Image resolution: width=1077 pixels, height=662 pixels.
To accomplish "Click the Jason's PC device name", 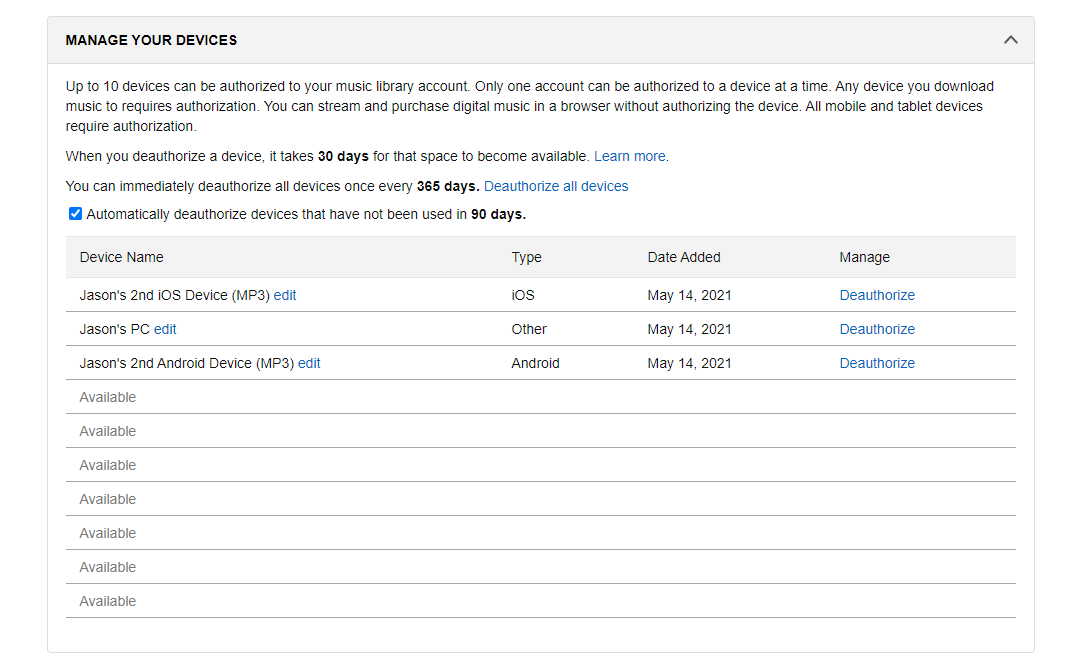I will pos(114,330).
